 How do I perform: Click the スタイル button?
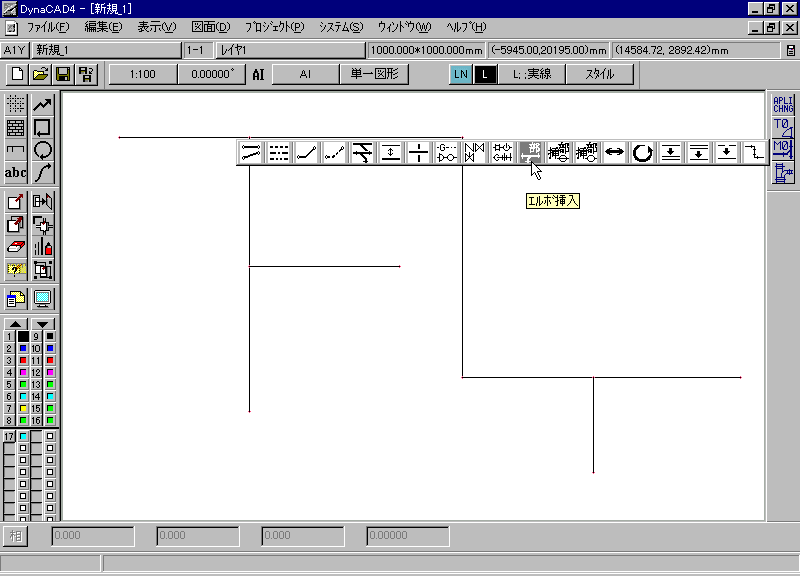600,74
